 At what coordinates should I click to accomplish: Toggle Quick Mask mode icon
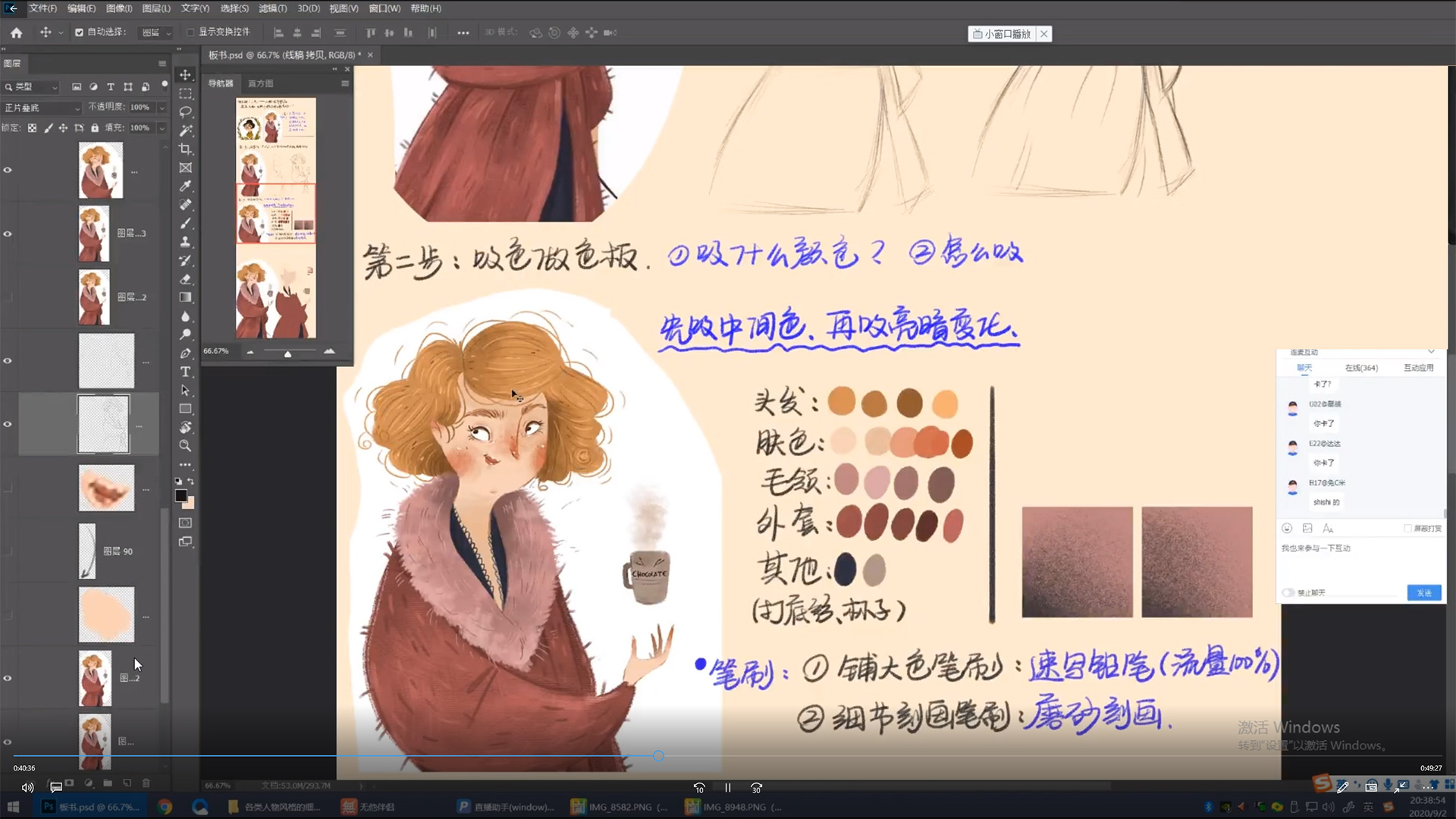coord(185,523)
